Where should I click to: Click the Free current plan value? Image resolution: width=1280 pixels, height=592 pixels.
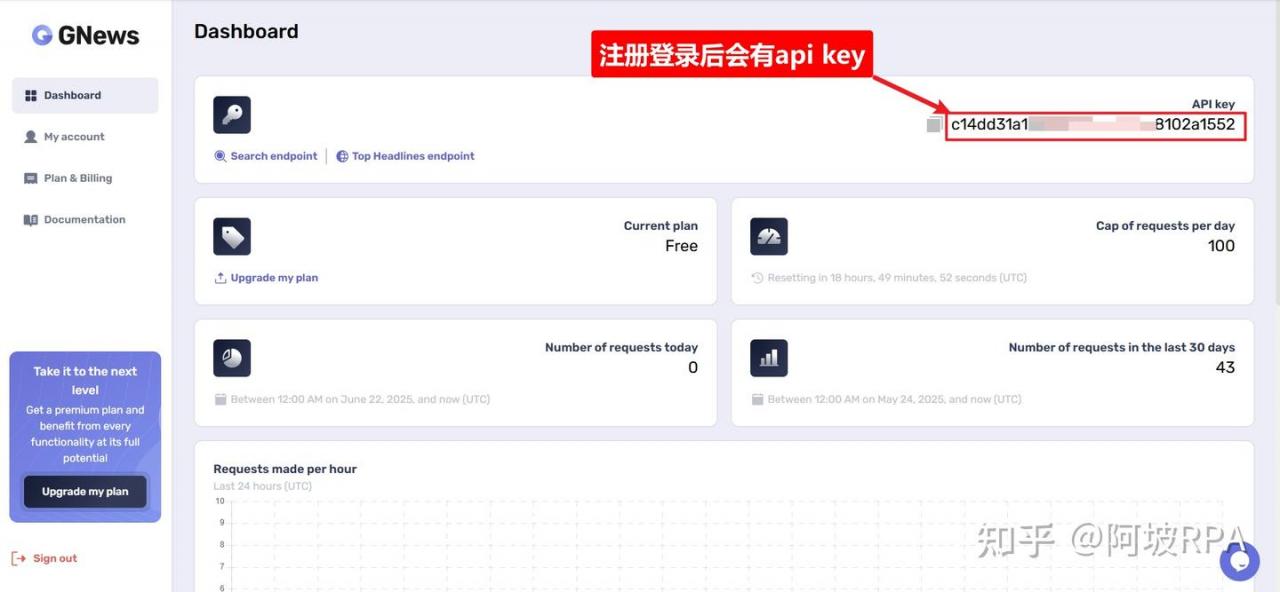click(681, 246)
